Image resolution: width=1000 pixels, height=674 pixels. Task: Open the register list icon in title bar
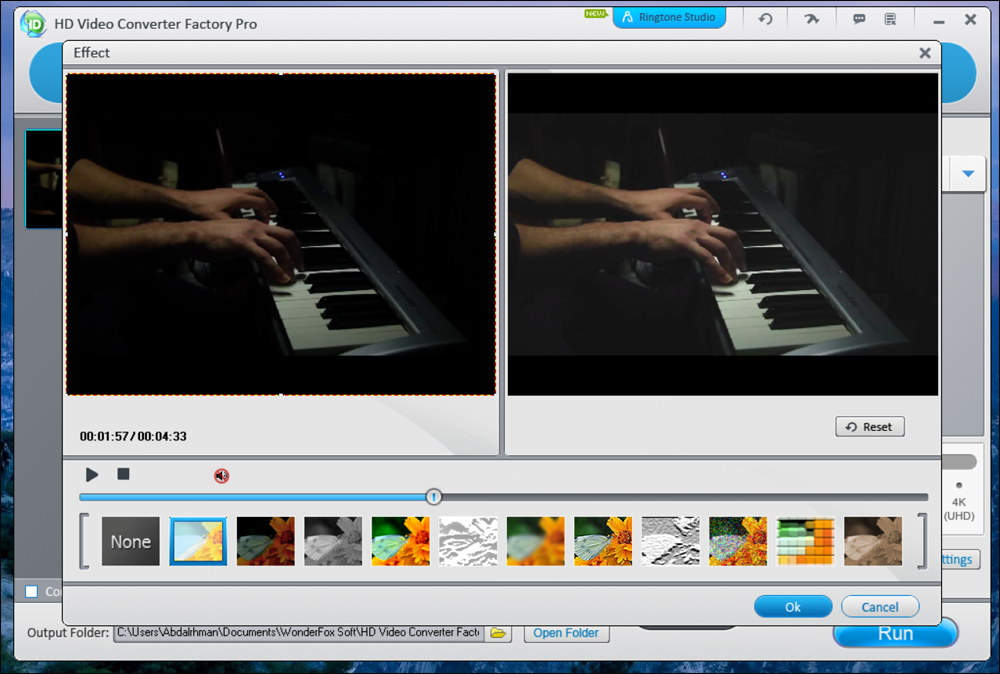pos(890,18)
